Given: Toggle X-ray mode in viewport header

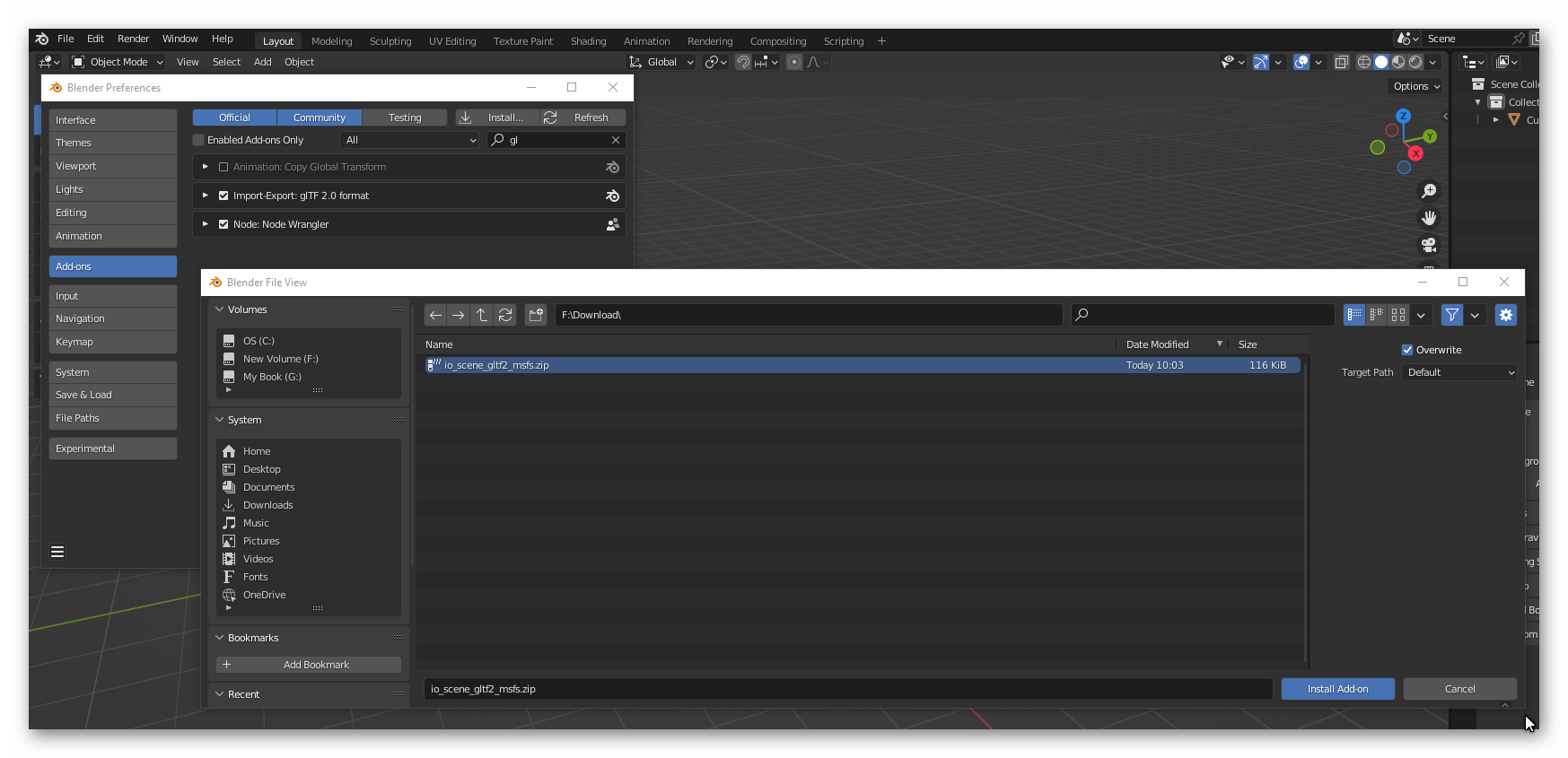Looking at the screenshot, I should (x=1342, y=62).
